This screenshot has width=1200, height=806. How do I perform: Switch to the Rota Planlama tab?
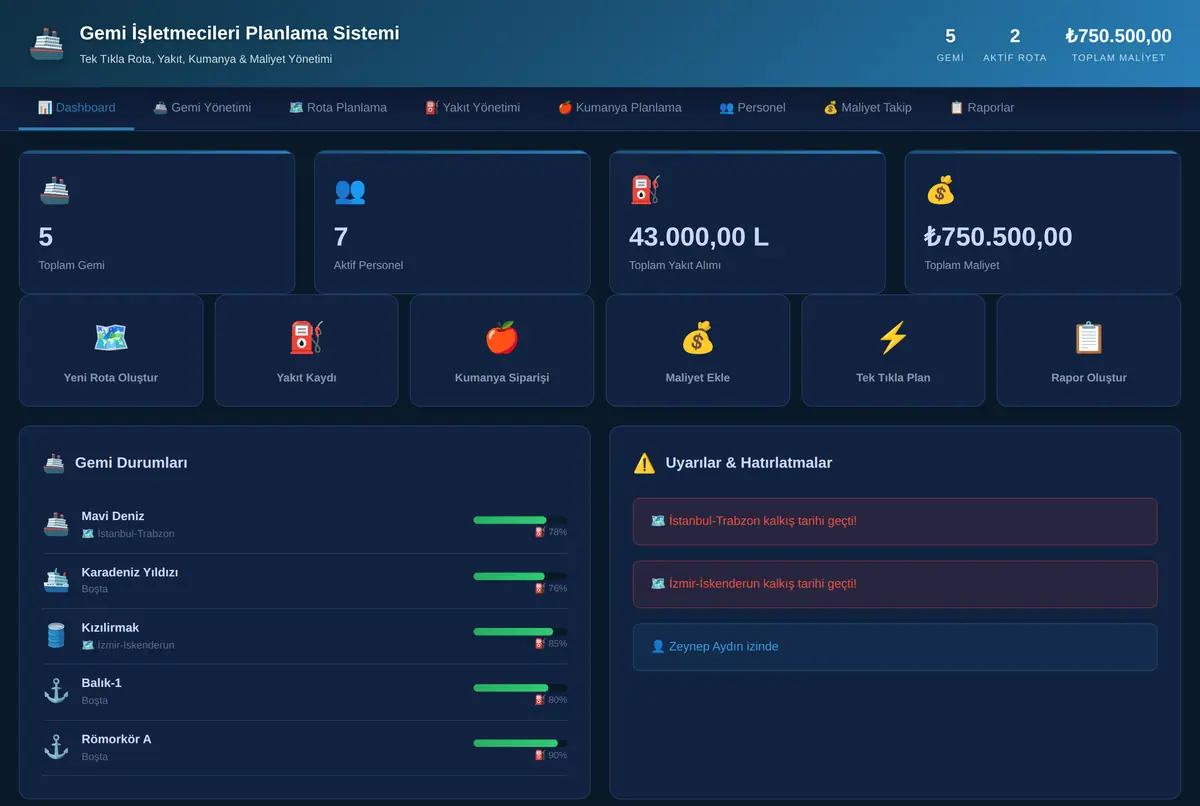338,108
